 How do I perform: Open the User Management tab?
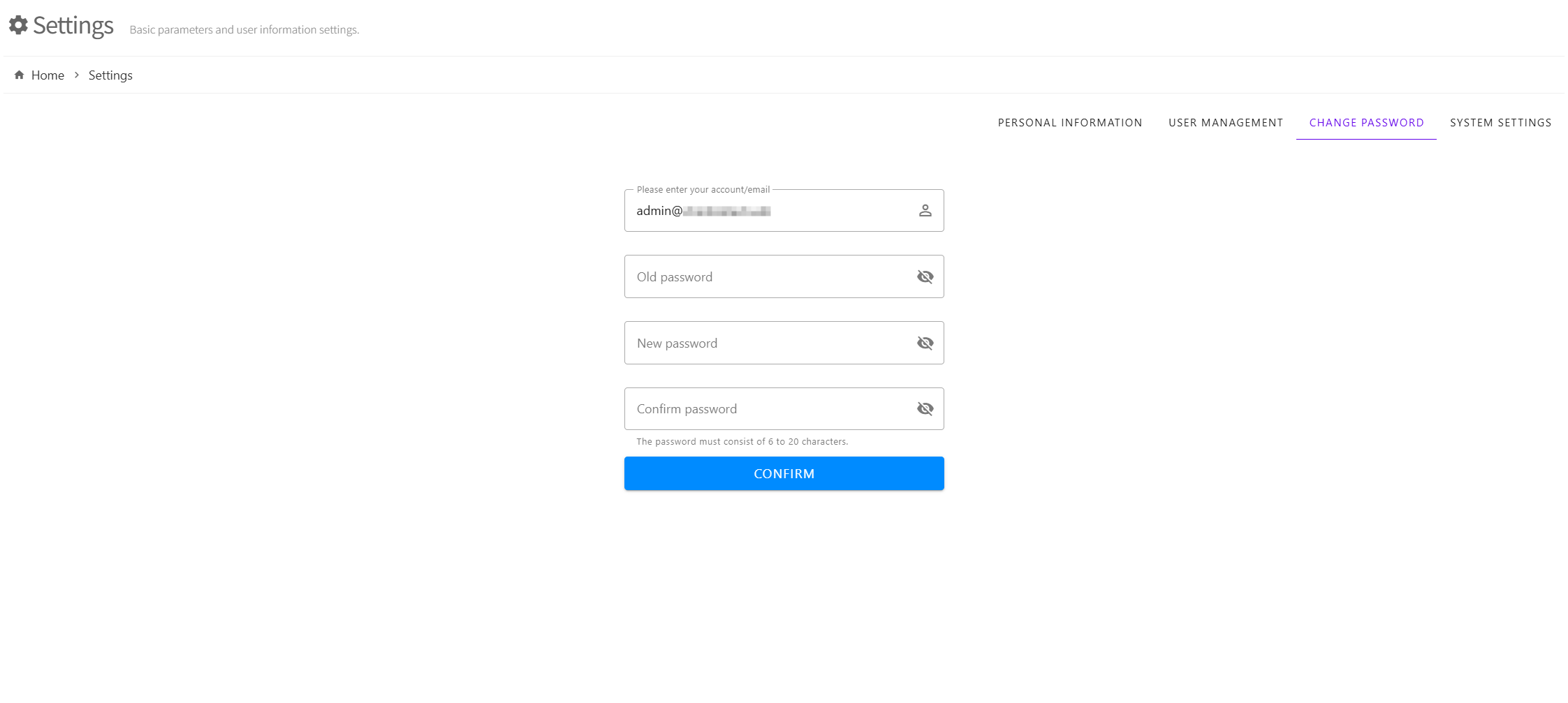pos(1226,123)
